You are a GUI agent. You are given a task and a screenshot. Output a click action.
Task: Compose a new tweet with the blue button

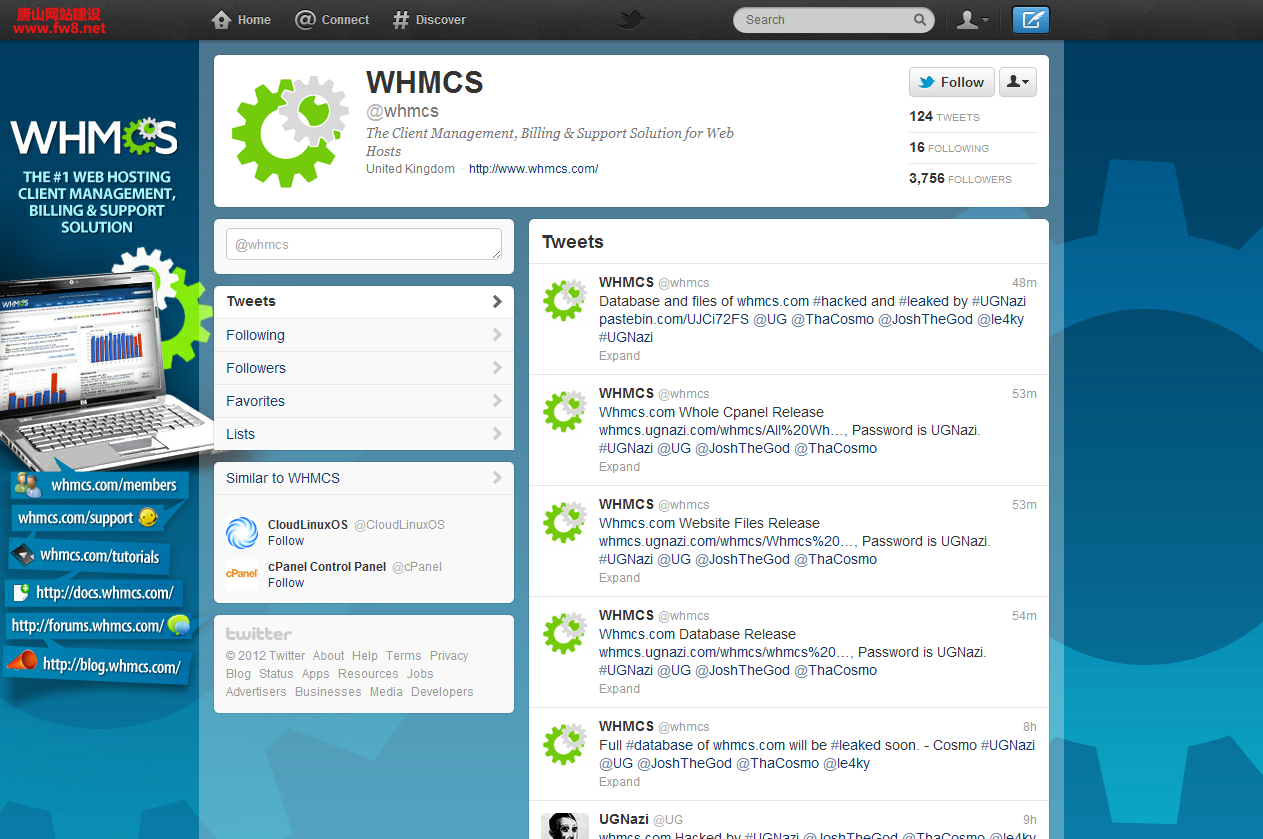click(x=1031, y=20)
